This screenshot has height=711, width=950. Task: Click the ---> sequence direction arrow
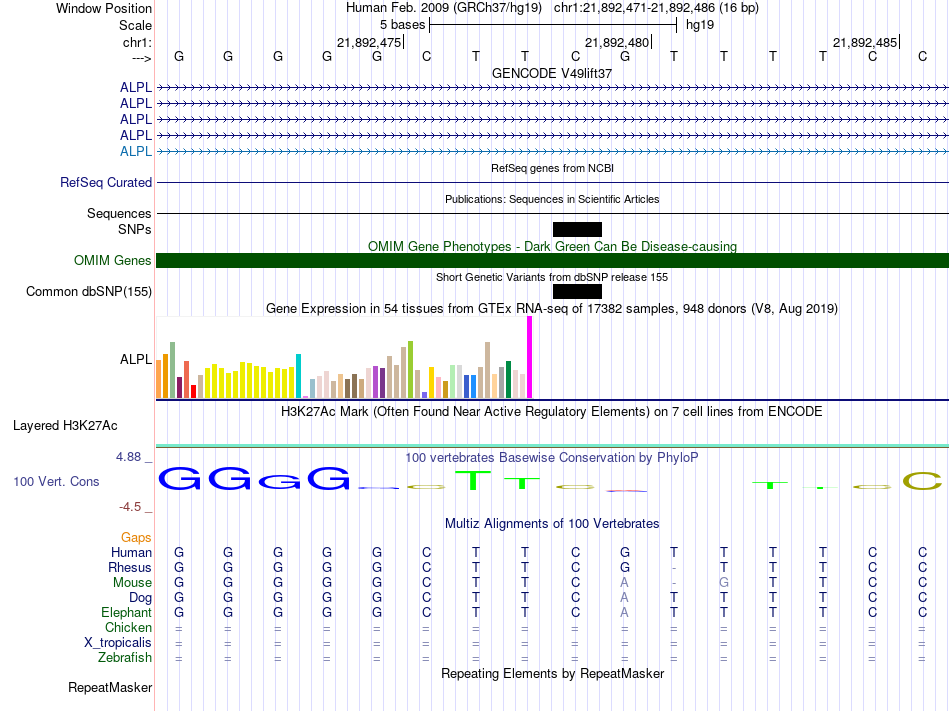[x=141, y=58]
